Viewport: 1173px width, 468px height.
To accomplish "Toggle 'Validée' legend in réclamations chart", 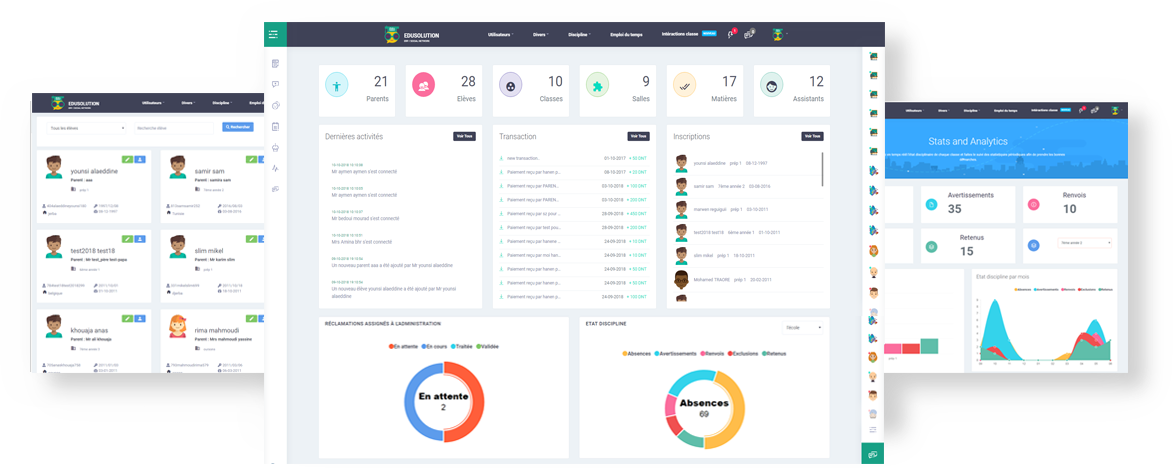I will point(489,346).
